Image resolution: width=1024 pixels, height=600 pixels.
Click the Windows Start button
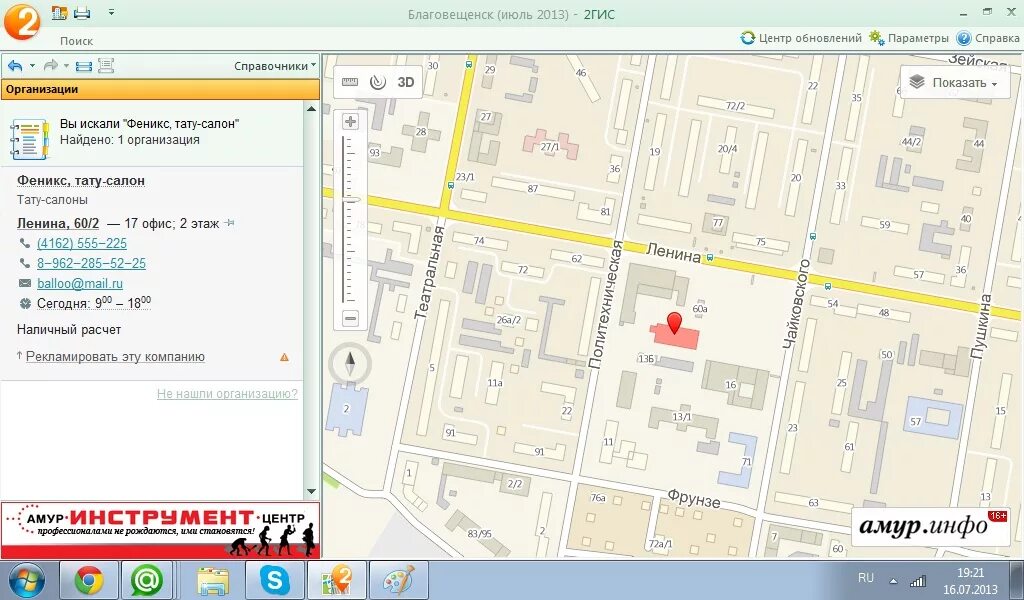(27, 580)
